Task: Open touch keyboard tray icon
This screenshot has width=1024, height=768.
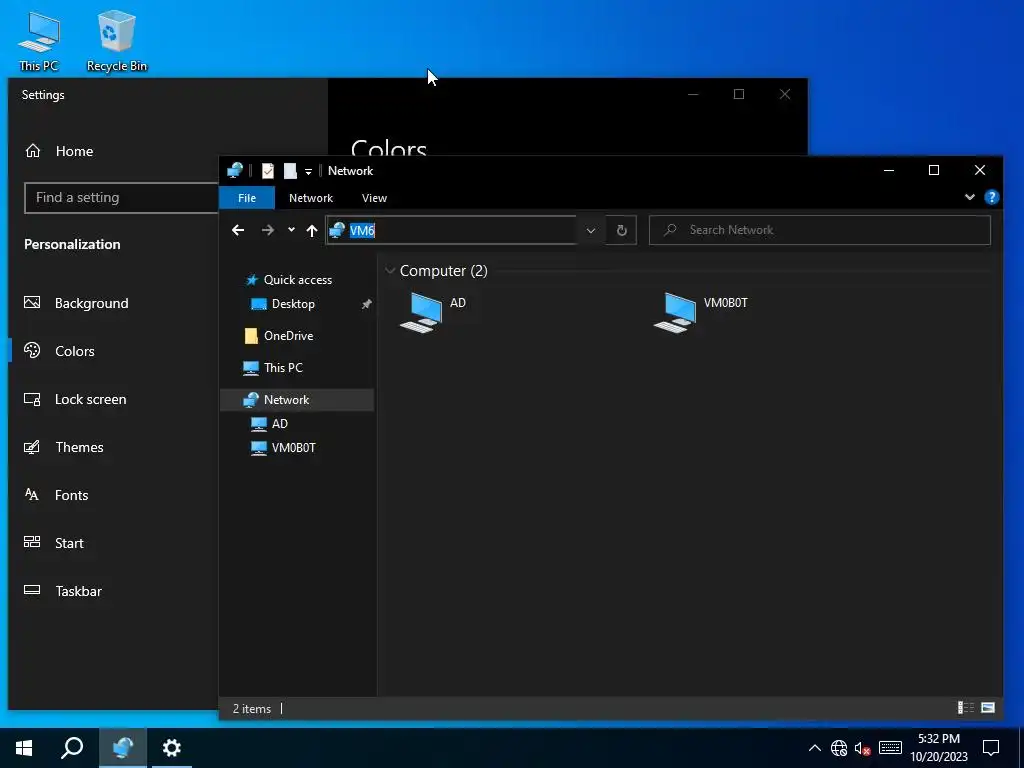Action: click(890, 748)
